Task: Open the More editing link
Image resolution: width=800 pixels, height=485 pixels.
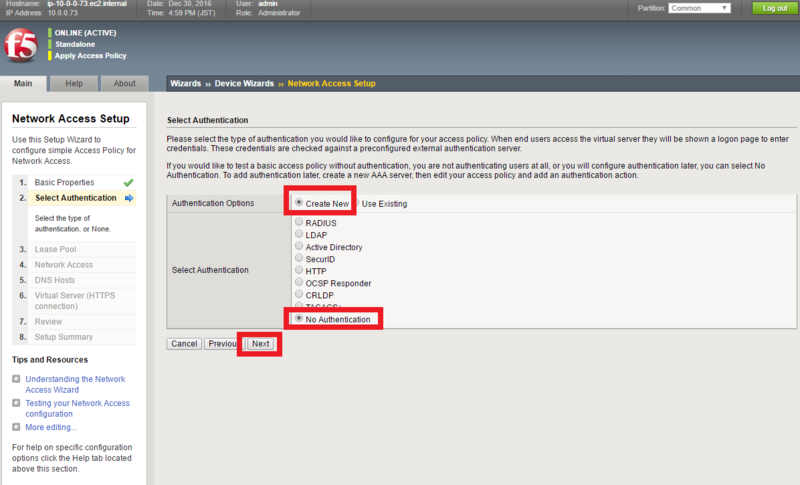Action: tap(51, 427)
